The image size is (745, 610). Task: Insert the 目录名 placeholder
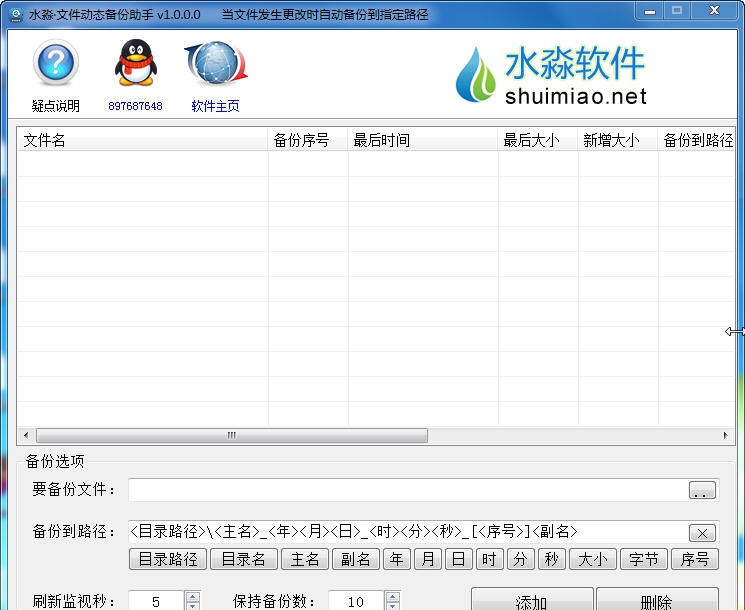coord(244,559)
